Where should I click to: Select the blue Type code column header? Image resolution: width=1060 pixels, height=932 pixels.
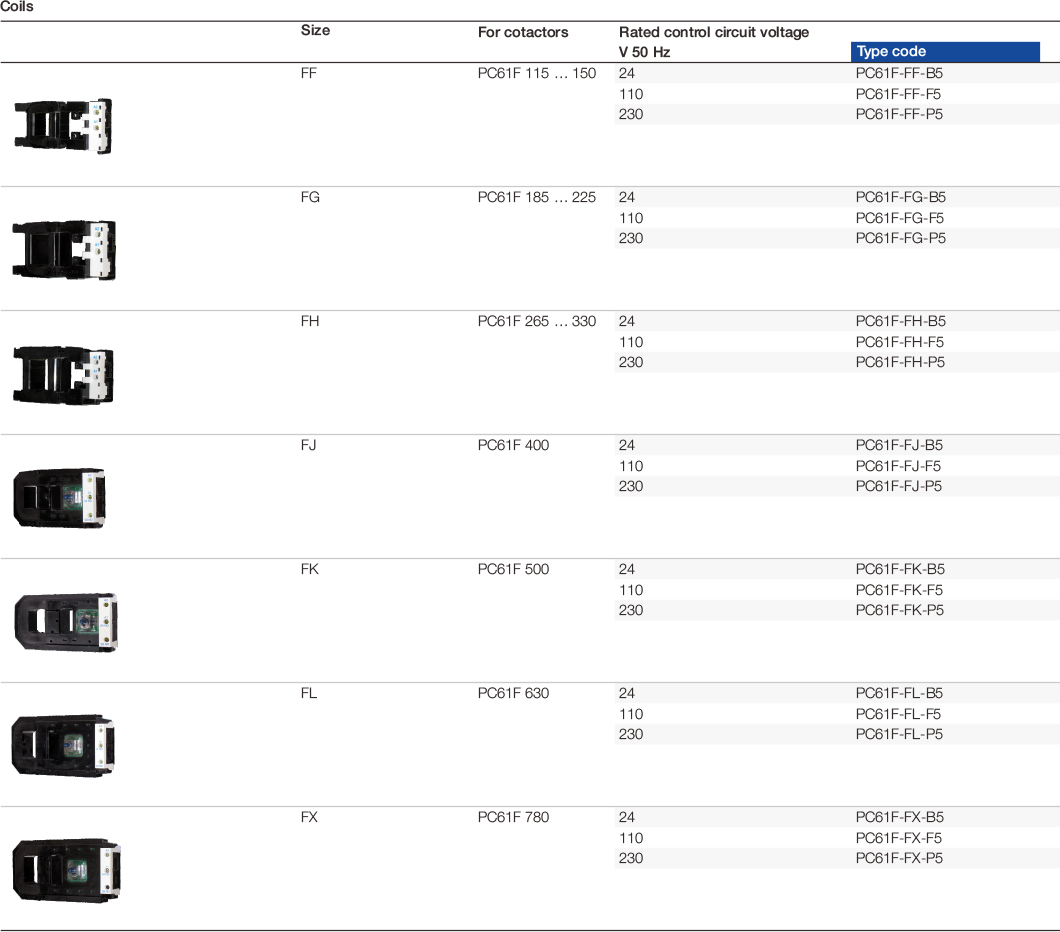945,51
